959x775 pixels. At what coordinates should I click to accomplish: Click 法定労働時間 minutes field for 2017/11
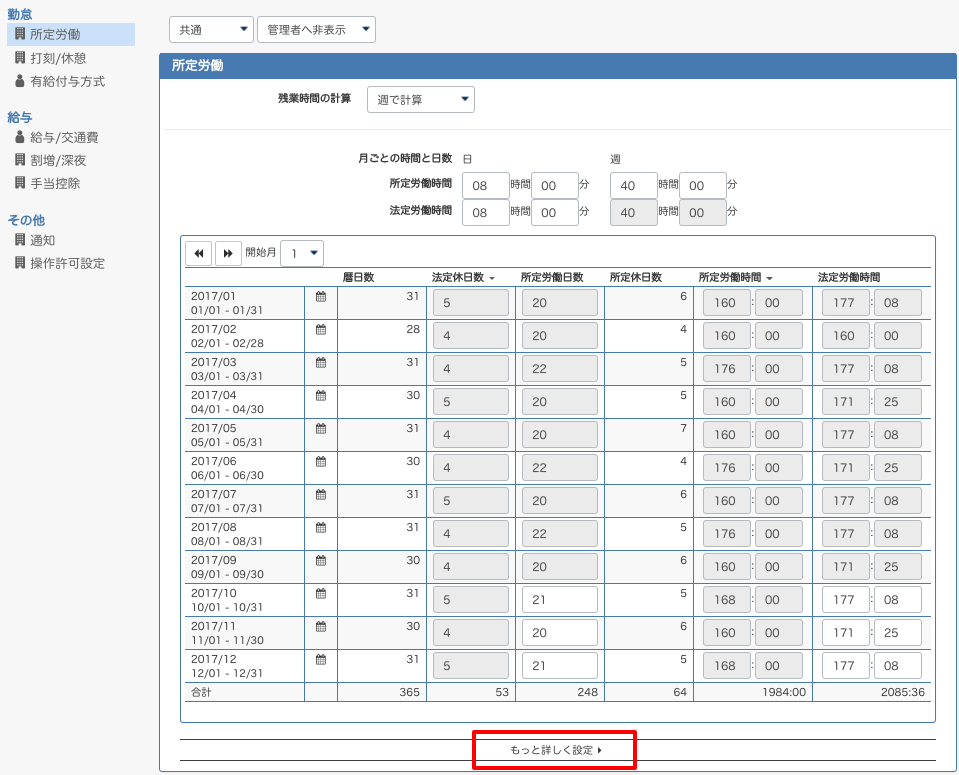coord(898,633)
